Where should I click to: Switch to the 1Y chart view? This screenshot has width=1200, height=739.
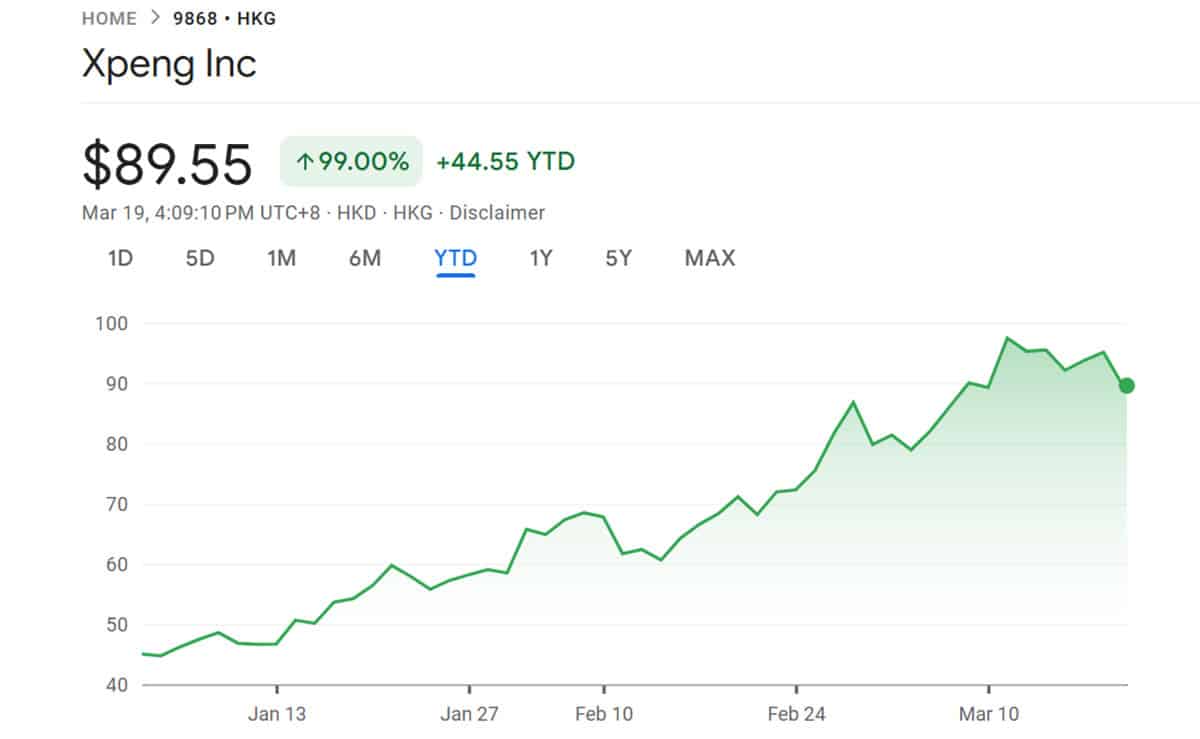coord(540,258)
